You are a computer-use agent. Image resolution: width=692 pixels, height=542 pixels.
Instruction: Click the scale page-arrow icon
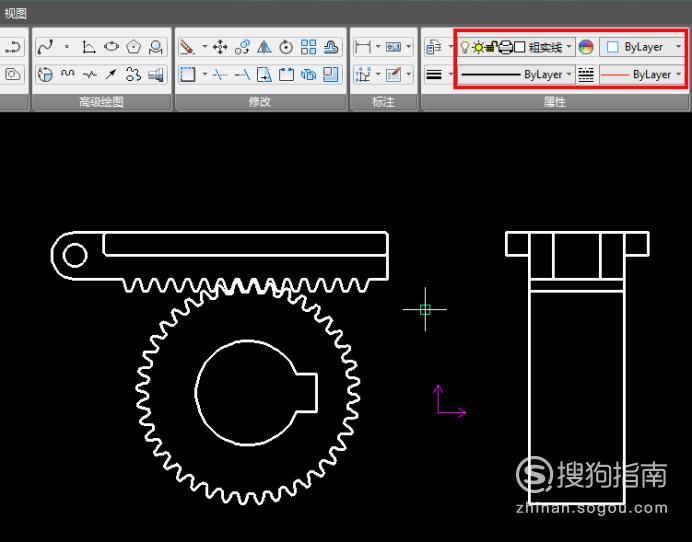pyautogui.click(x=264, y=74)
